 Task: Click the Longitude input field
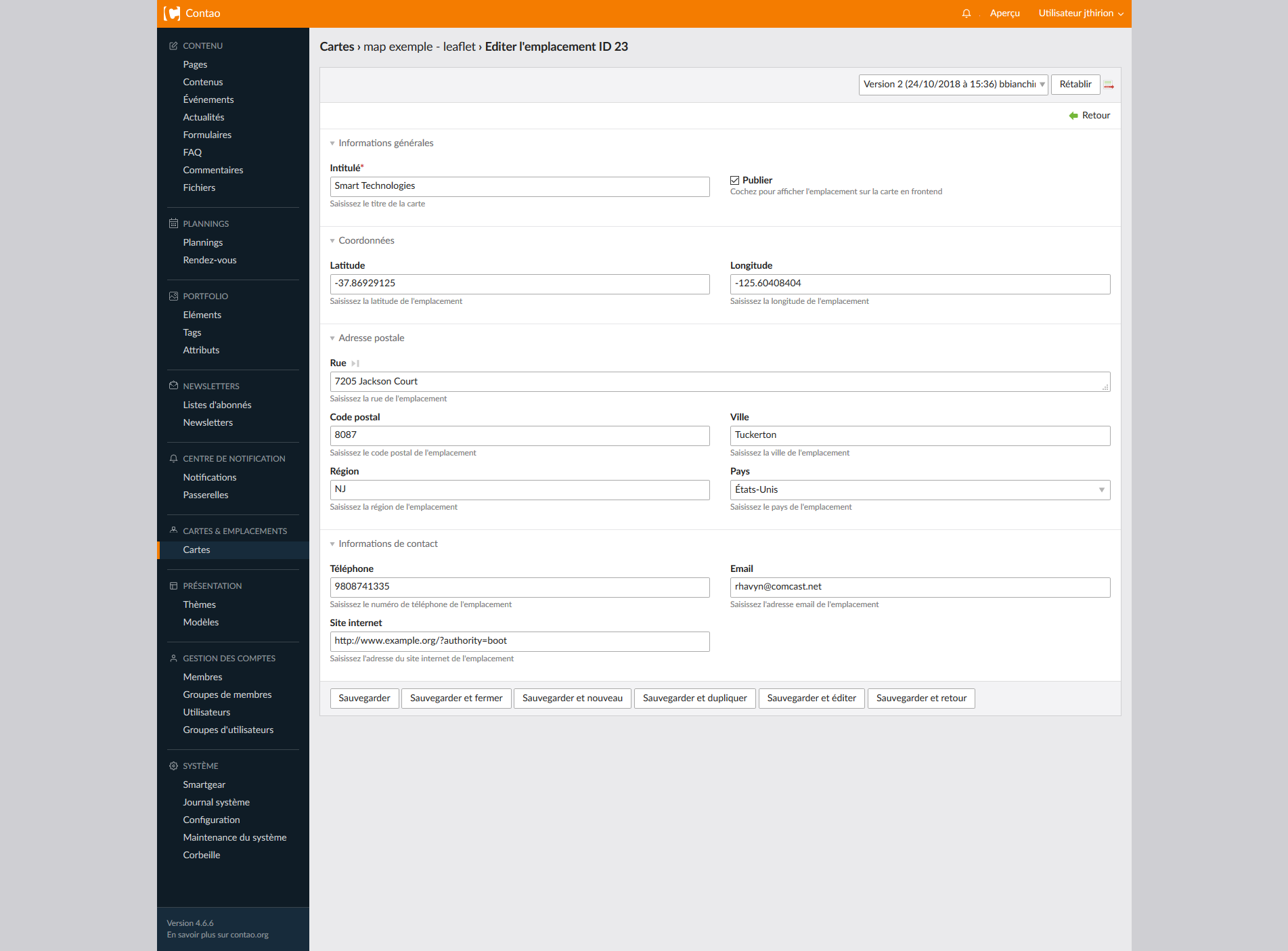[x=920, y=284]
